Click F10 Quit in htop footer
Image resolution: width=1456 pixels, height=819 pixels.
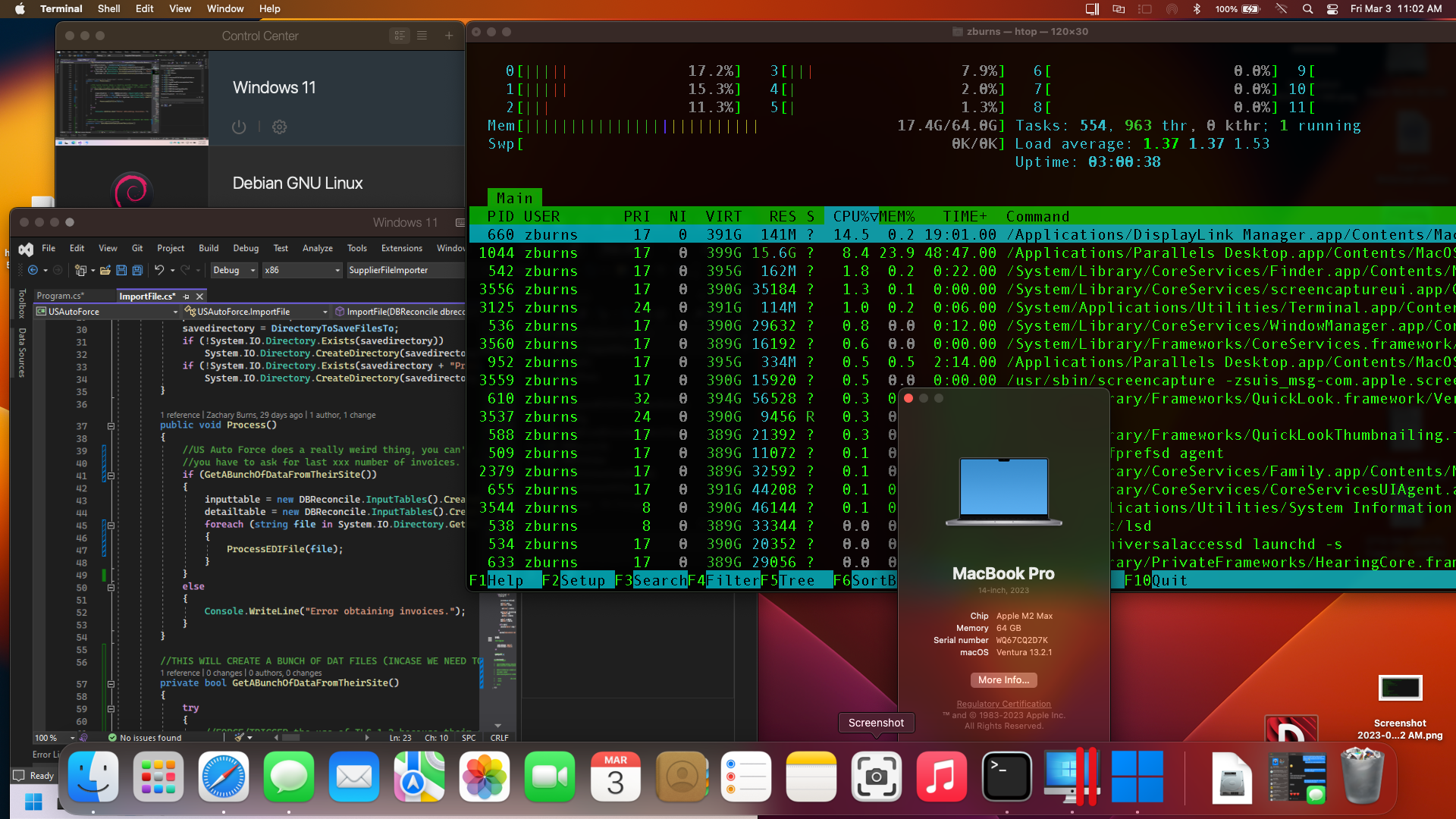pos(1156,581)
